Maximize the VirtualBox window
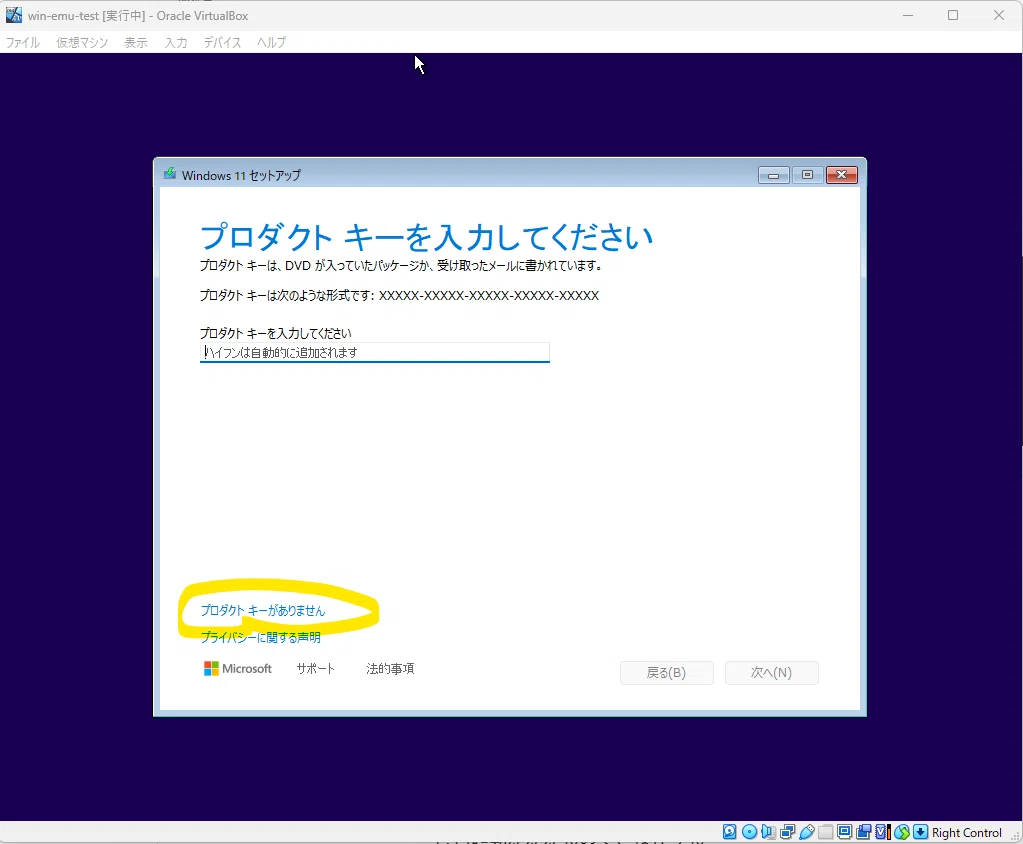 click(953, 15)
